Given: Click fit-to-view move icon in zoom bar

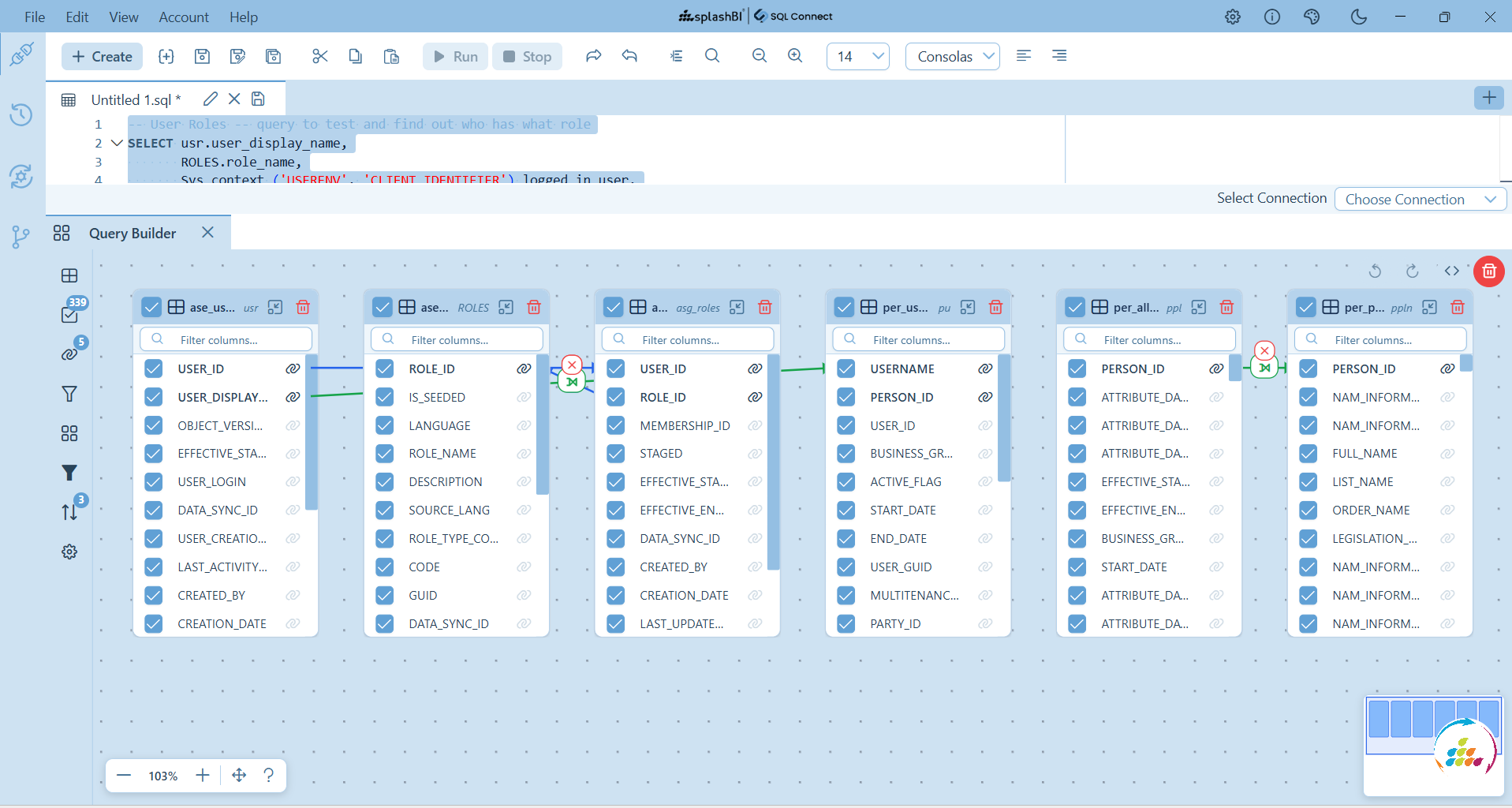Looking at the screenshot, I should point(239,776).
